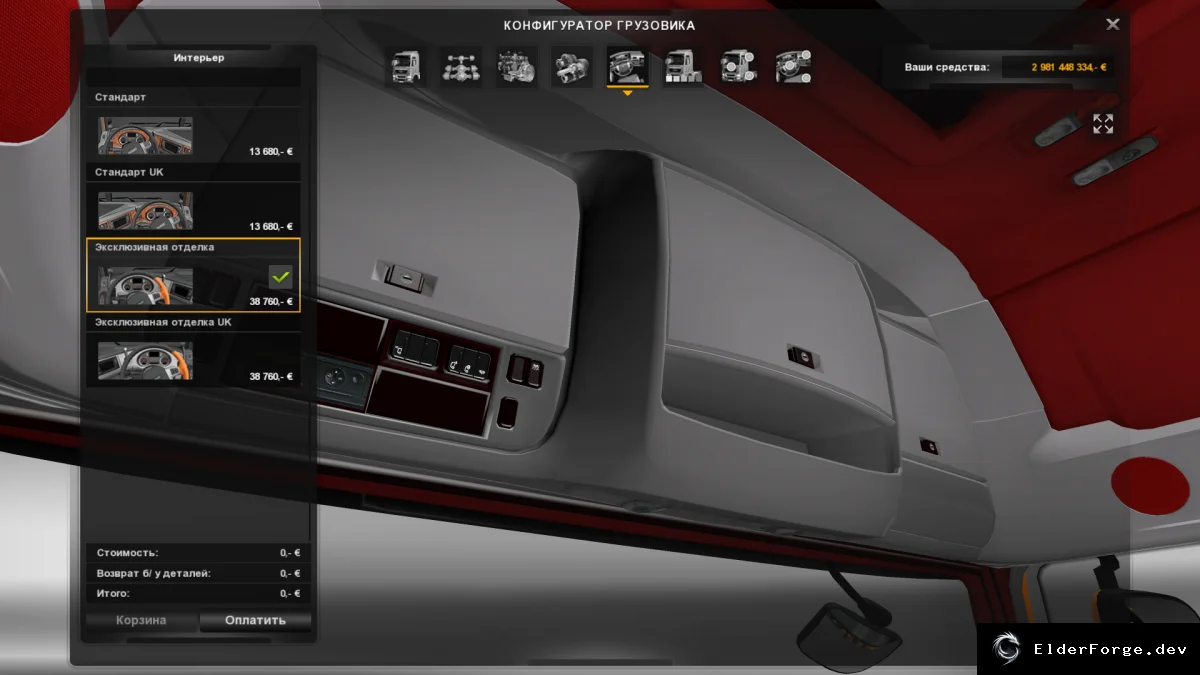Viewport: 1200px width, 675px height.
Task: Close the truck configurator with the X
Action: (x=1113, y=24)
